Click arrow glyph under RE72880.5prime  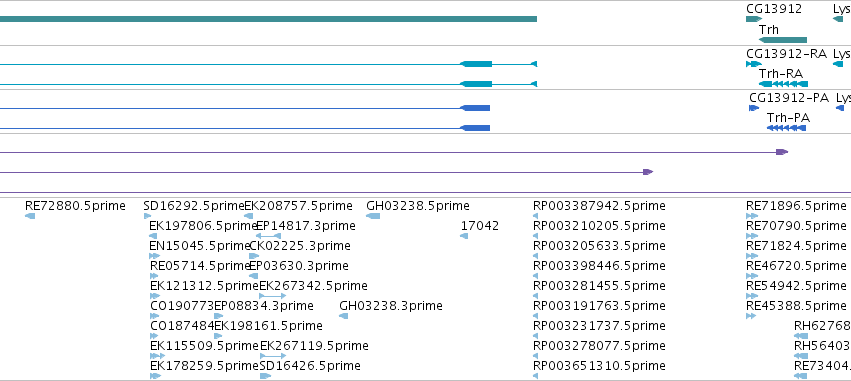pos(30,216)
